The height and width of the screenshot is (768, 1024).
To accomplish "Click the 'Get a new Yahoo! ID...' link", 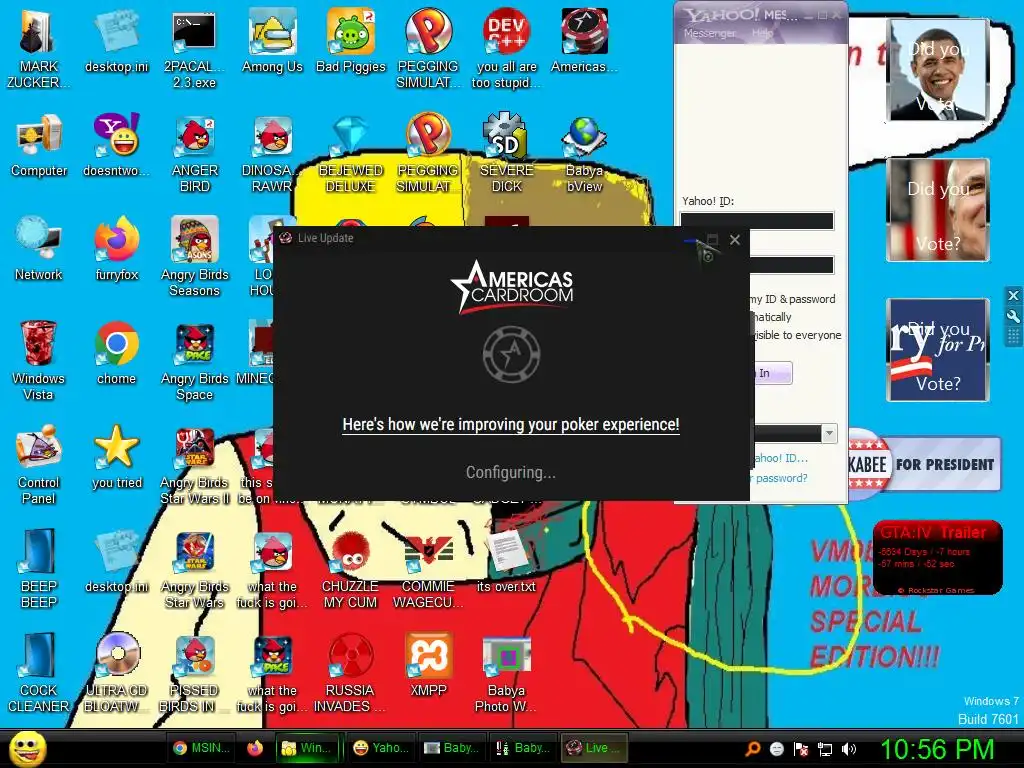I will (x=781, y=458).
